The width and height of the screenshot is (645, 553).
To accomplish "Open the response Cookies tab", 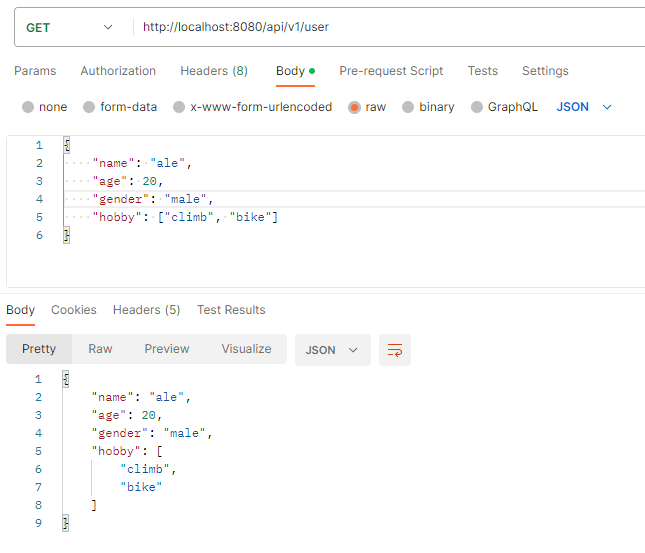I will (x=74, y=310).
